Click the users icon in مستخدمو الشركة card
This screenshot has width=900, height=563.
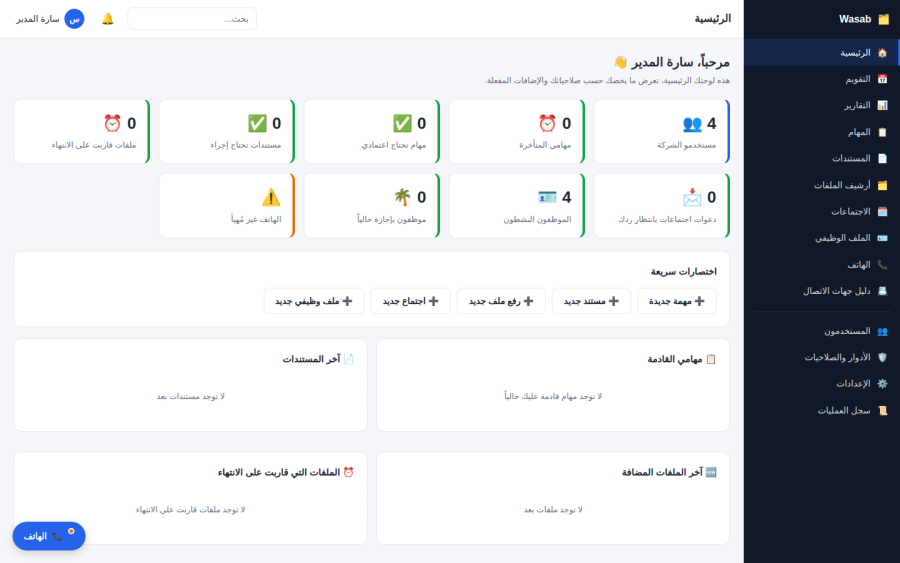coord(692,123)
